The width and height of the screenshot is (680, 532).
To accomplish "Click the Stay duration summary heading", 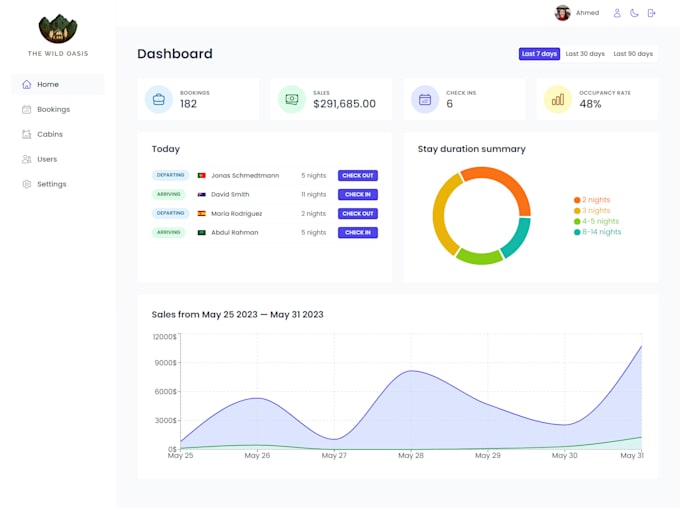I will pyautogui.click(x=471, y=149).
